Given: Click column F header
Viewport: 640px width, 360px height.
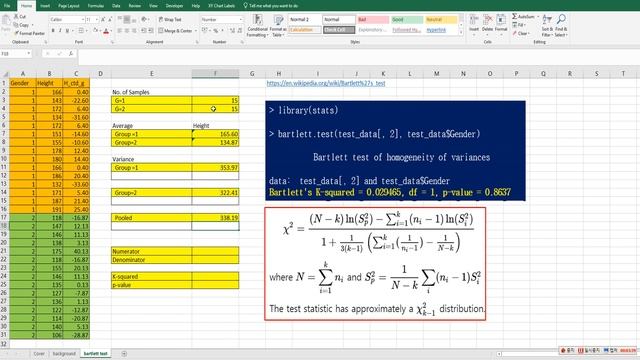Looking at the screenshot, I should [x=216, y=73].
